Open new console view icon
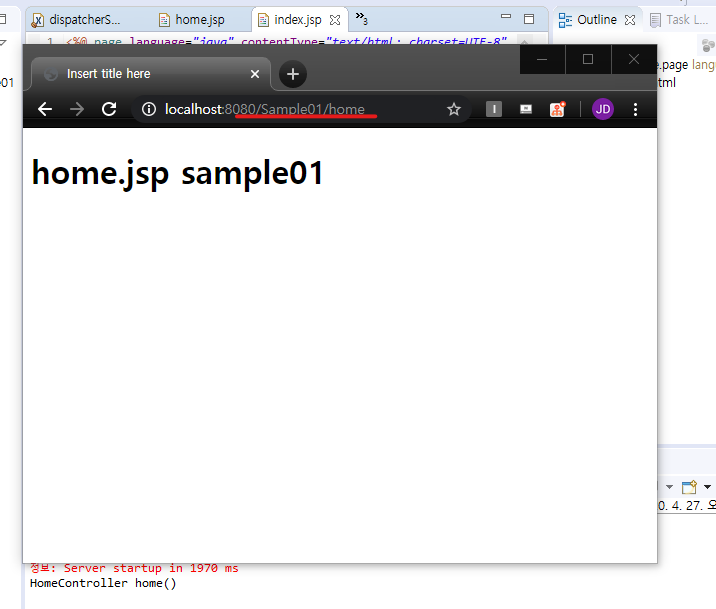Viewport: 716px width, 609px height. [x=689, y=487]
